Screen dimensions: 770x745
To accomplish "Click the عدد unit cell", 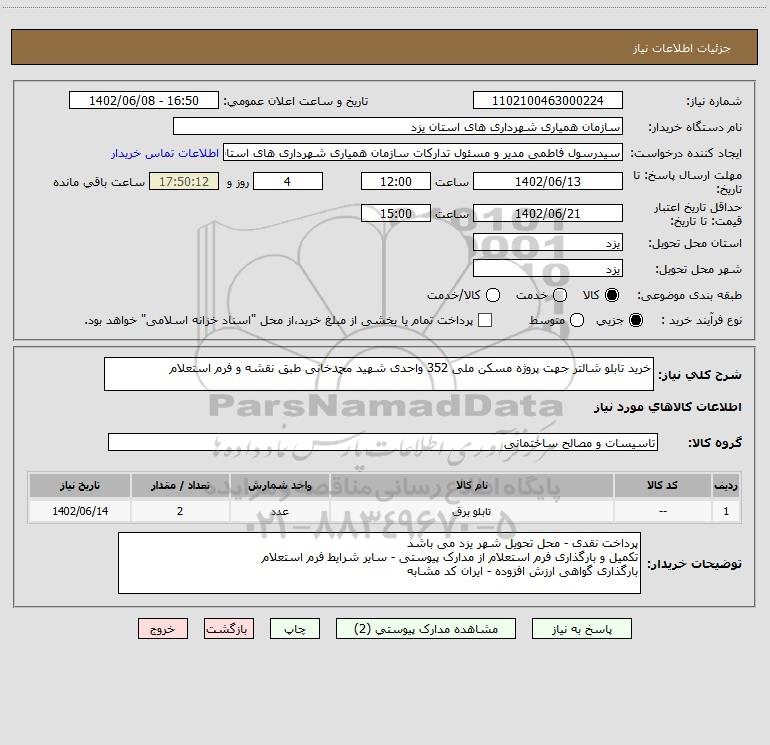I will (x=279, y=511).
